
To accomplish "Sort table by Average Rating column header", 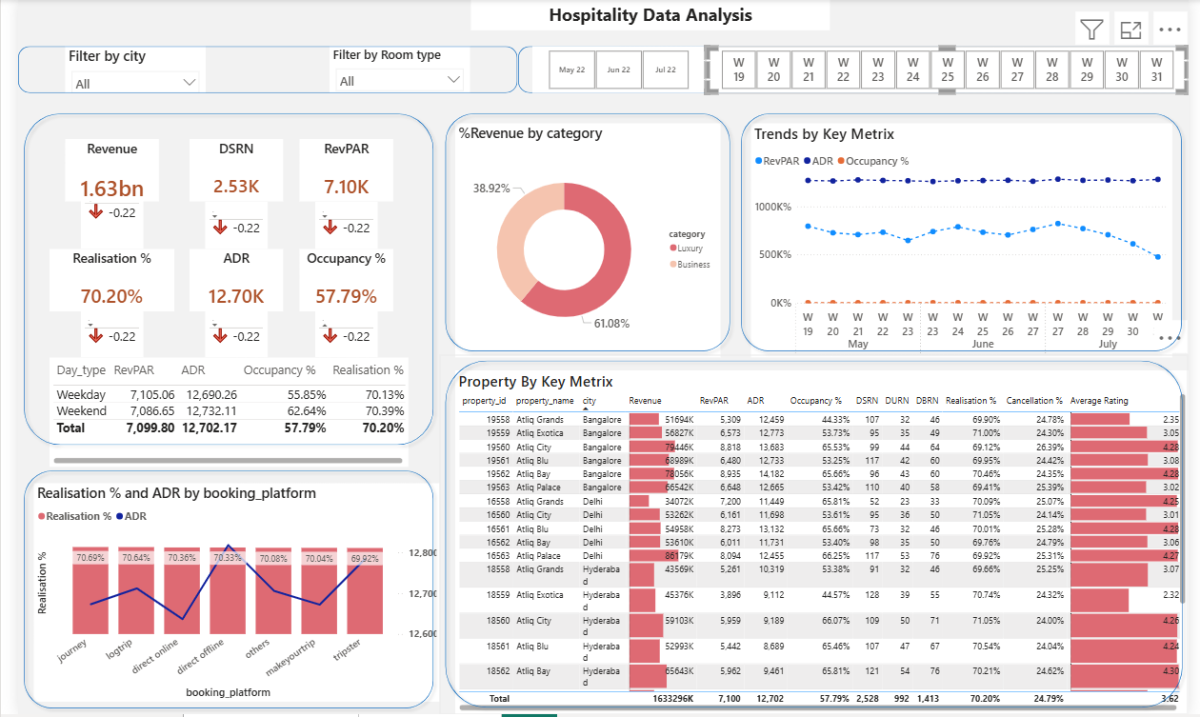I will (x=1099, y=400).
